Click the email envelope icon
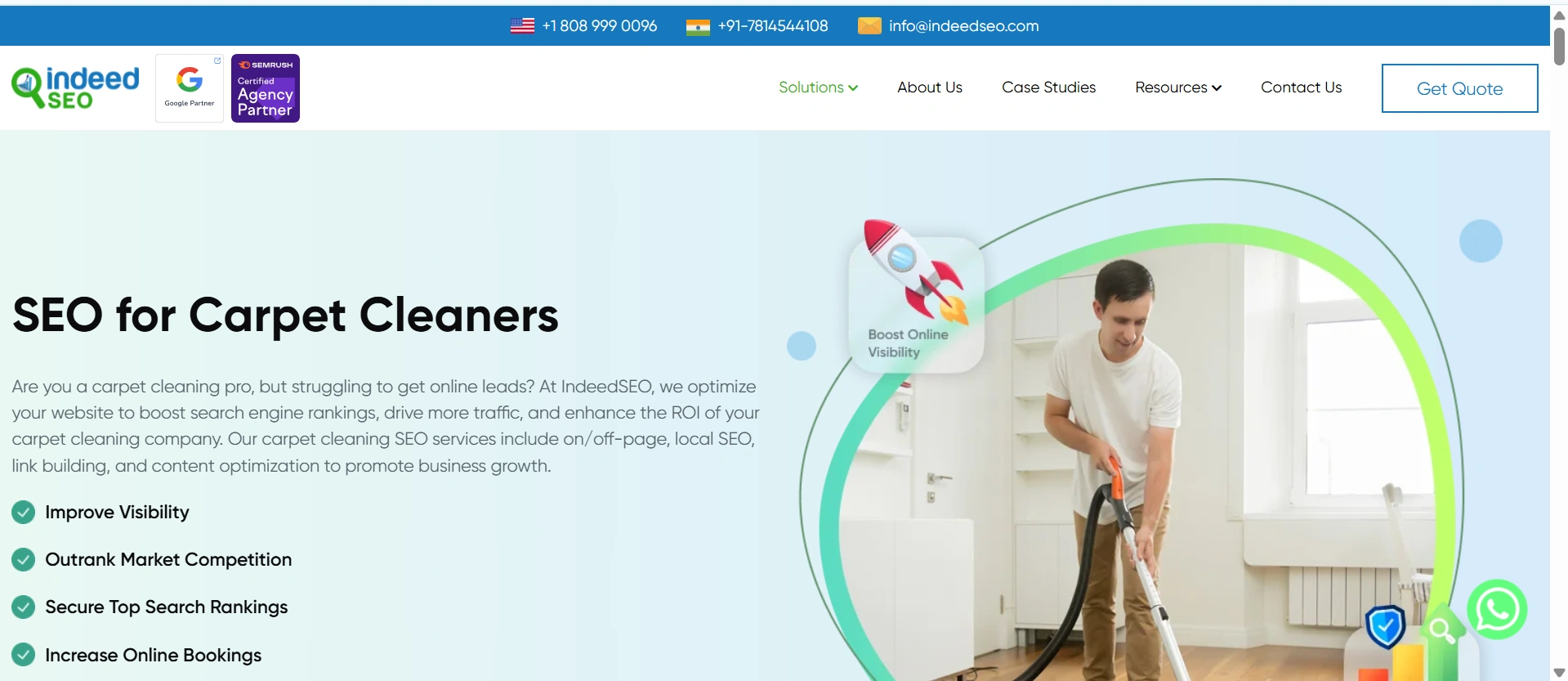Viewport: 1568px width, 681px height. [x=869, y=26]
